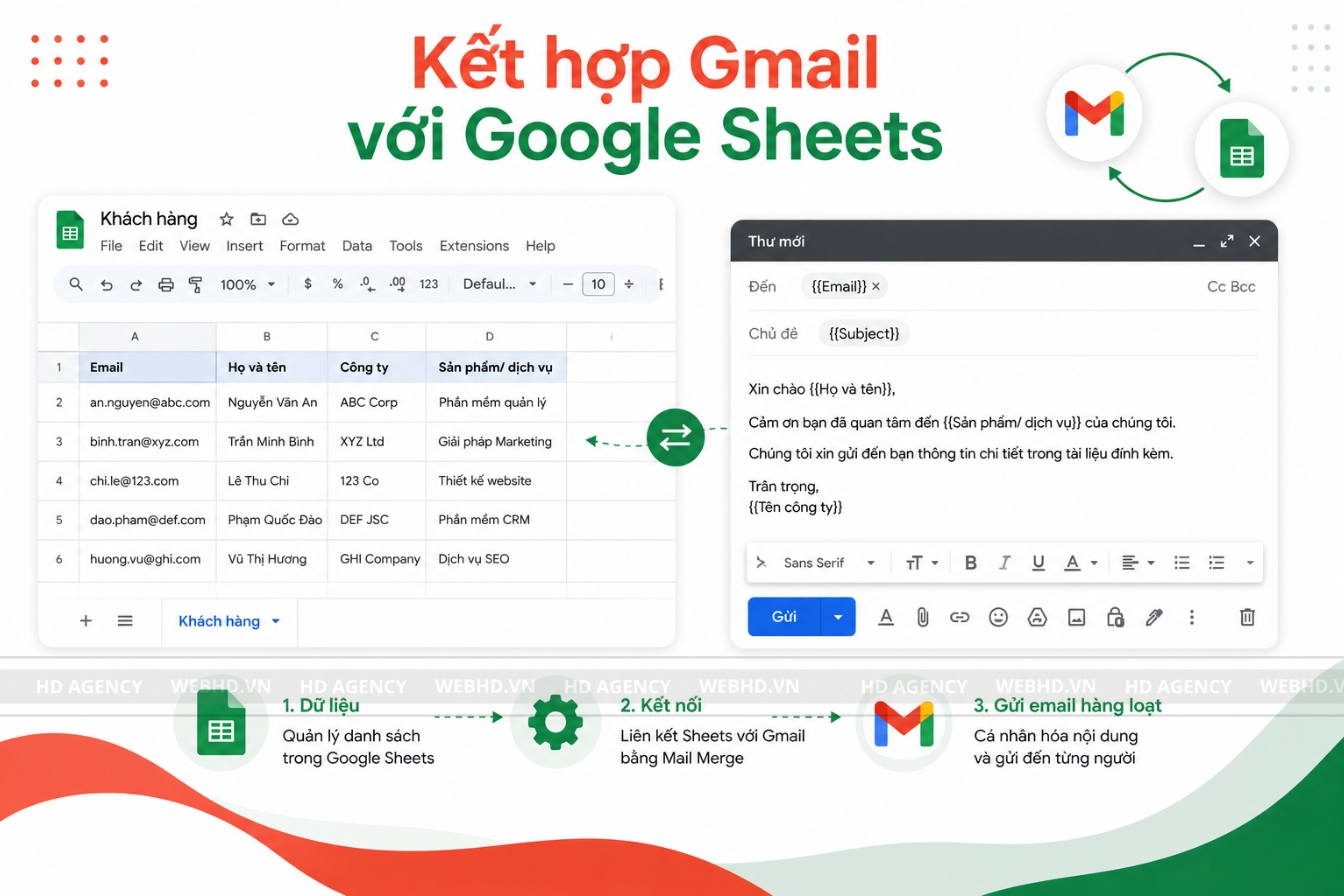
Task: Click the move to folder icon
Action: point(258,219)
